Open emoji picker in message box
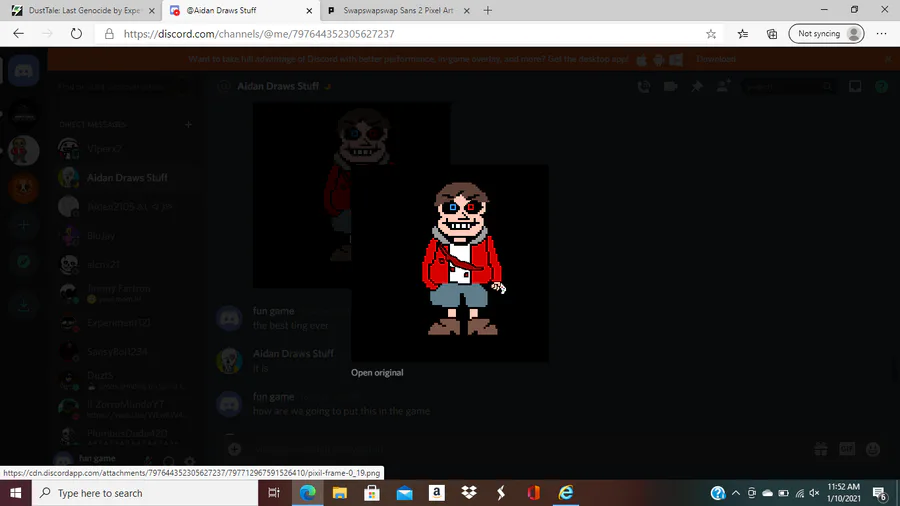The width and height of the screenshot is (900, 506). pos(873,449)
